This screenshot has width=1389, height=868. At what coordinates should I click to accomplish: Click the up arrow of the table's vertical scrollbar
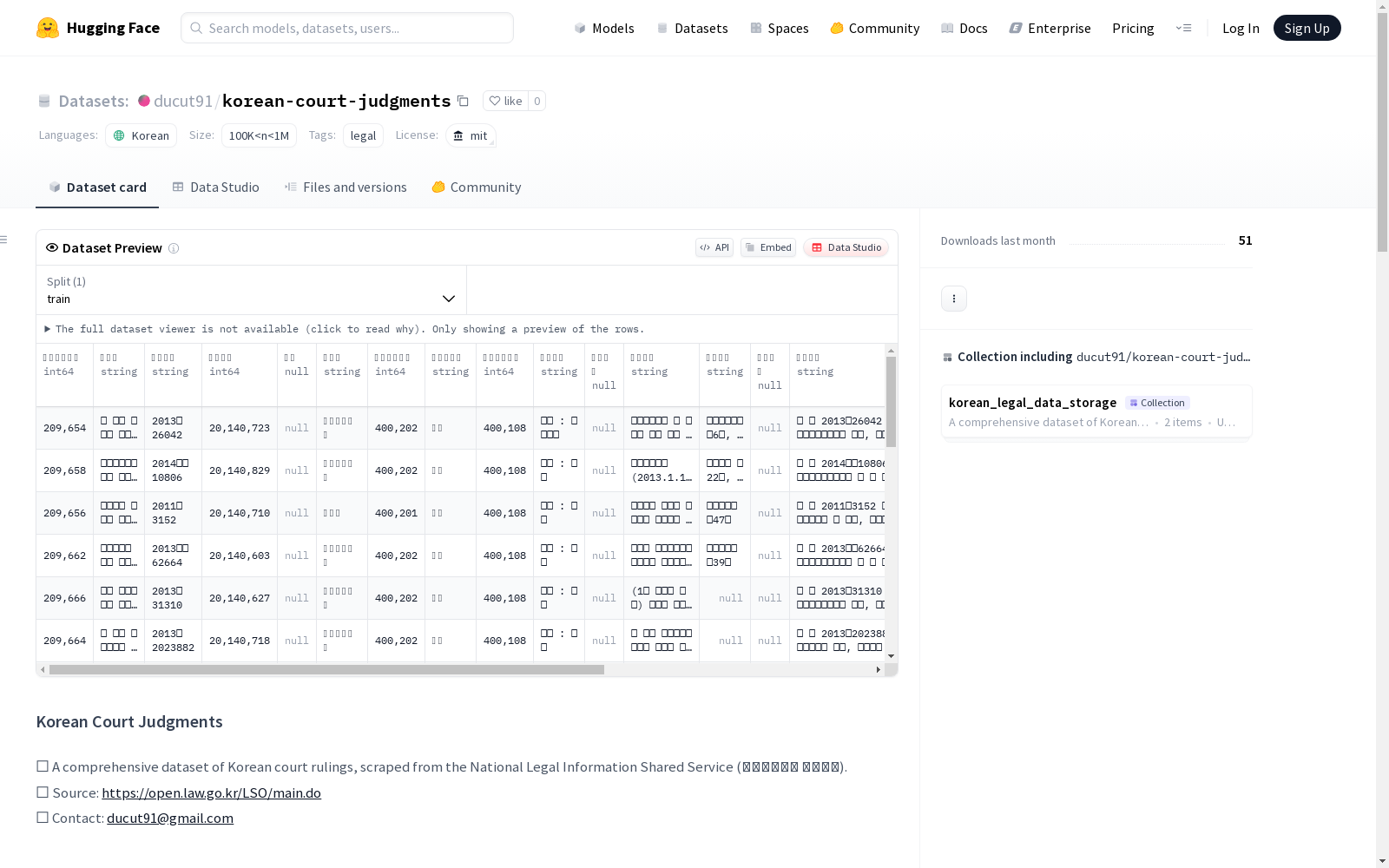pyautogui.click(x=891, y=351)
